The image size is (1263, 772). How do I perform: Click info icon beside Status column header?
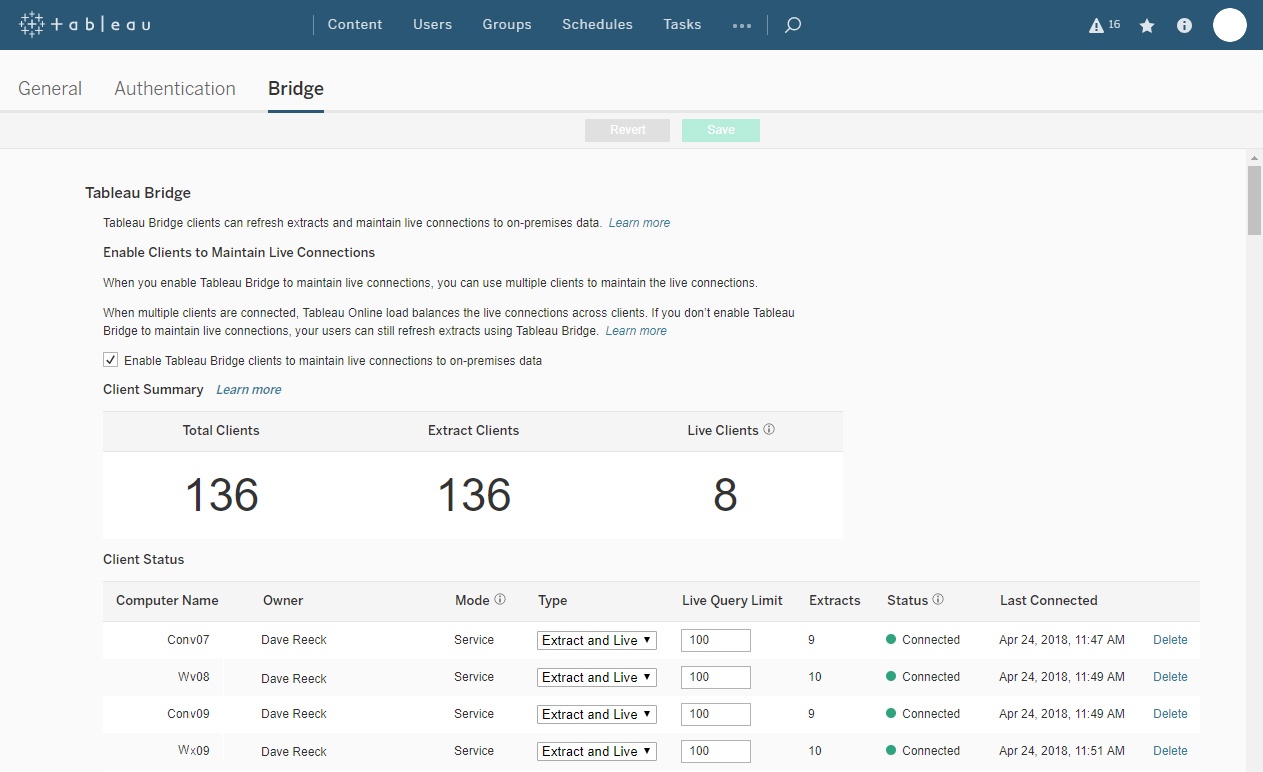coord(938,600)
